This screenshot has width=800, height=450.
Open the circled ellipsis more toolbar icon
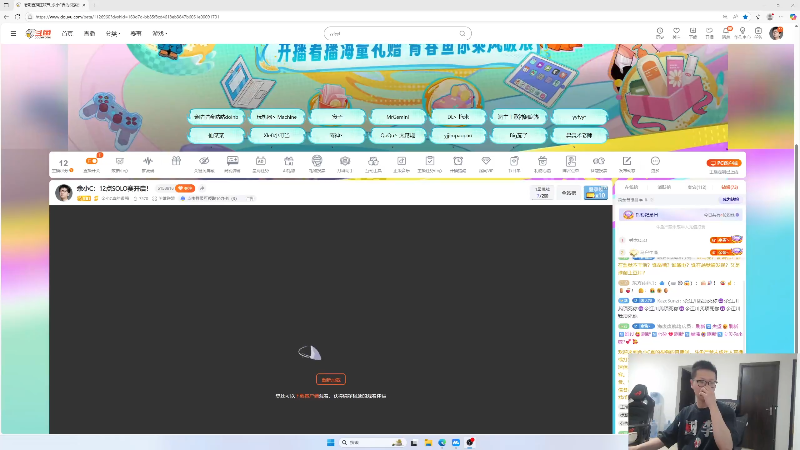click(x=655, y=161)
